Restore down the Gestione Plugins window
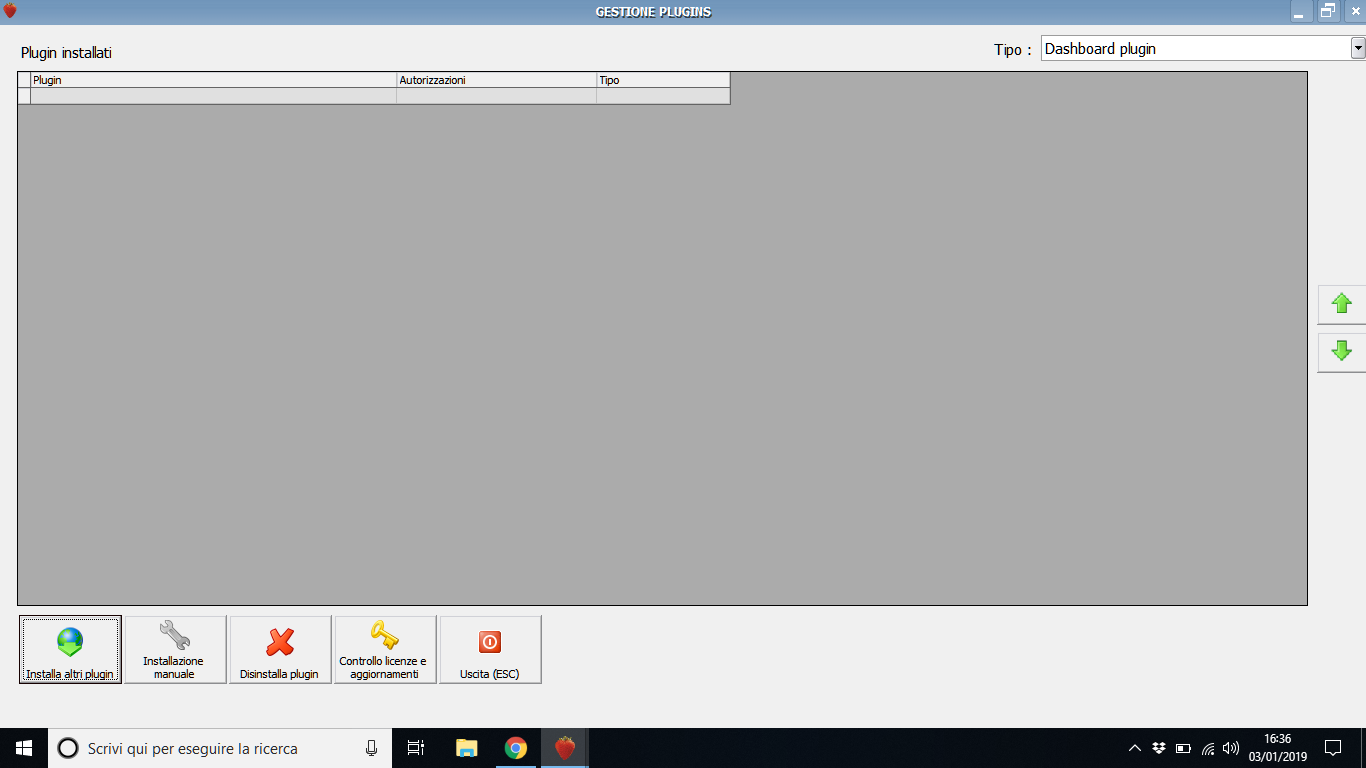This screenshot has width=1366, height=768. [1328, 11]
